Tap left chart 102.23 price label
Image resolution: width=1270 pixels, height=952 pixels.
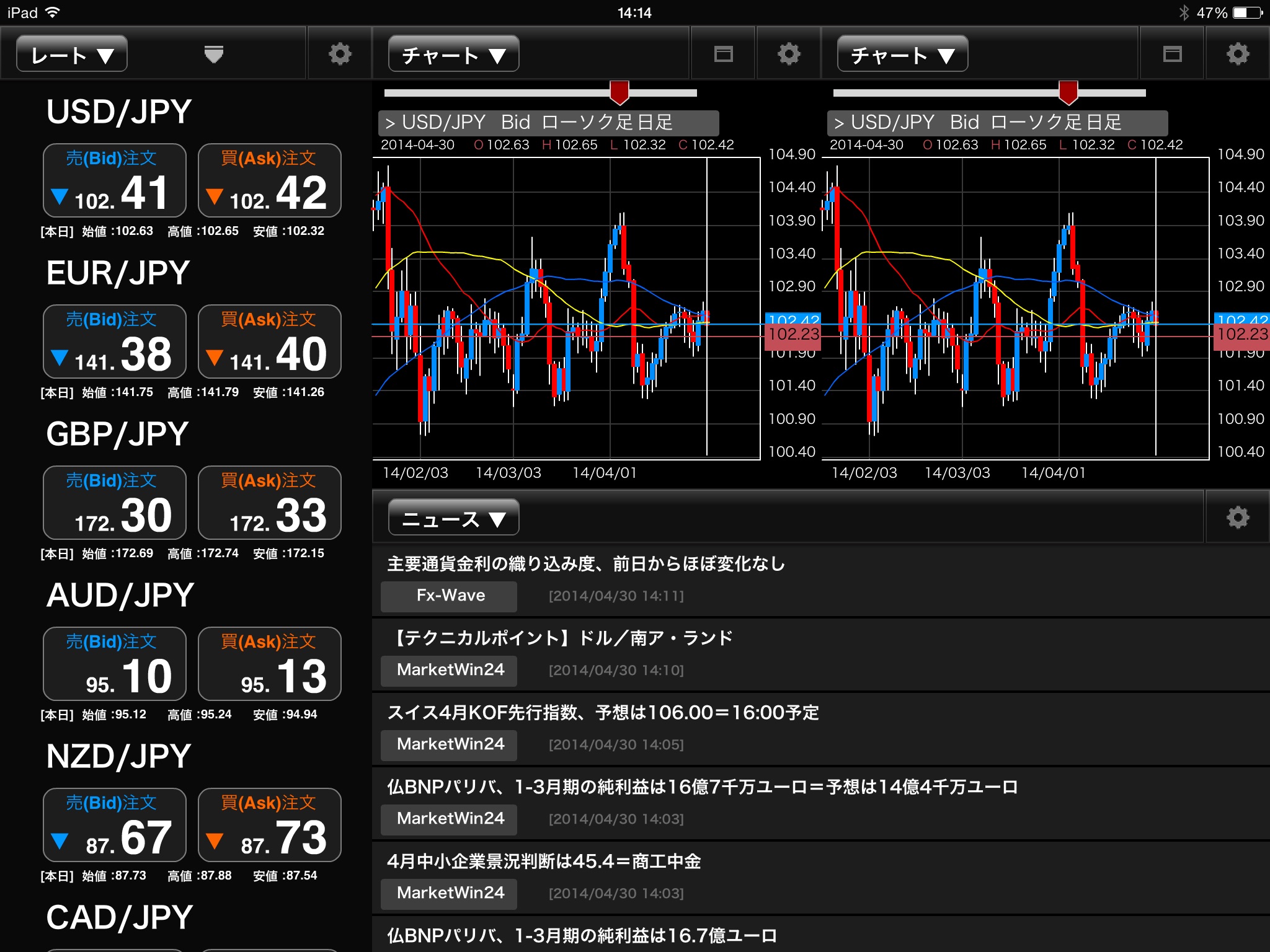(x=793, y=335)
